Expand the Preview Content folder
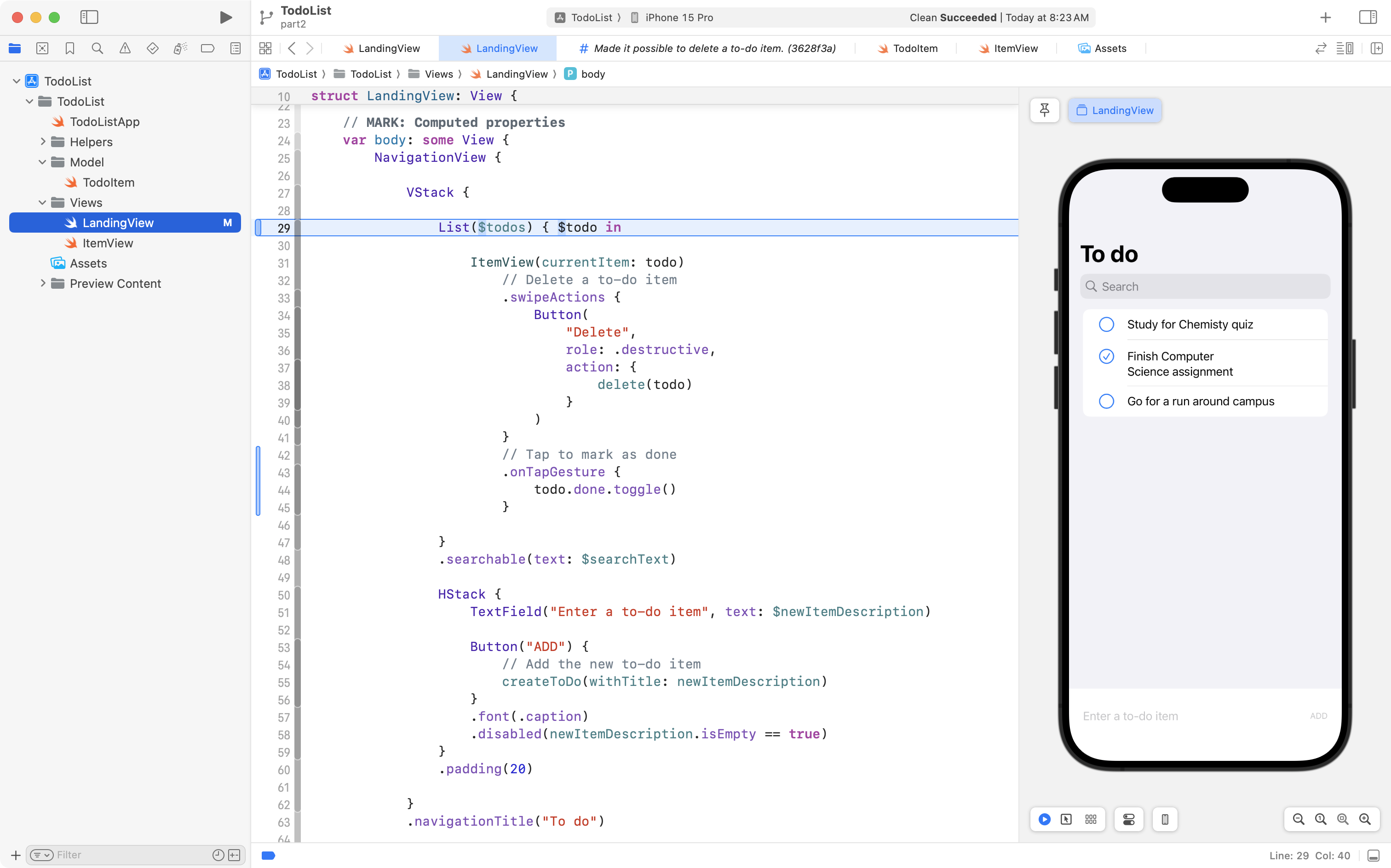Screen dimensions: 1391x868 pyautogui.click(x=42, y=284)
